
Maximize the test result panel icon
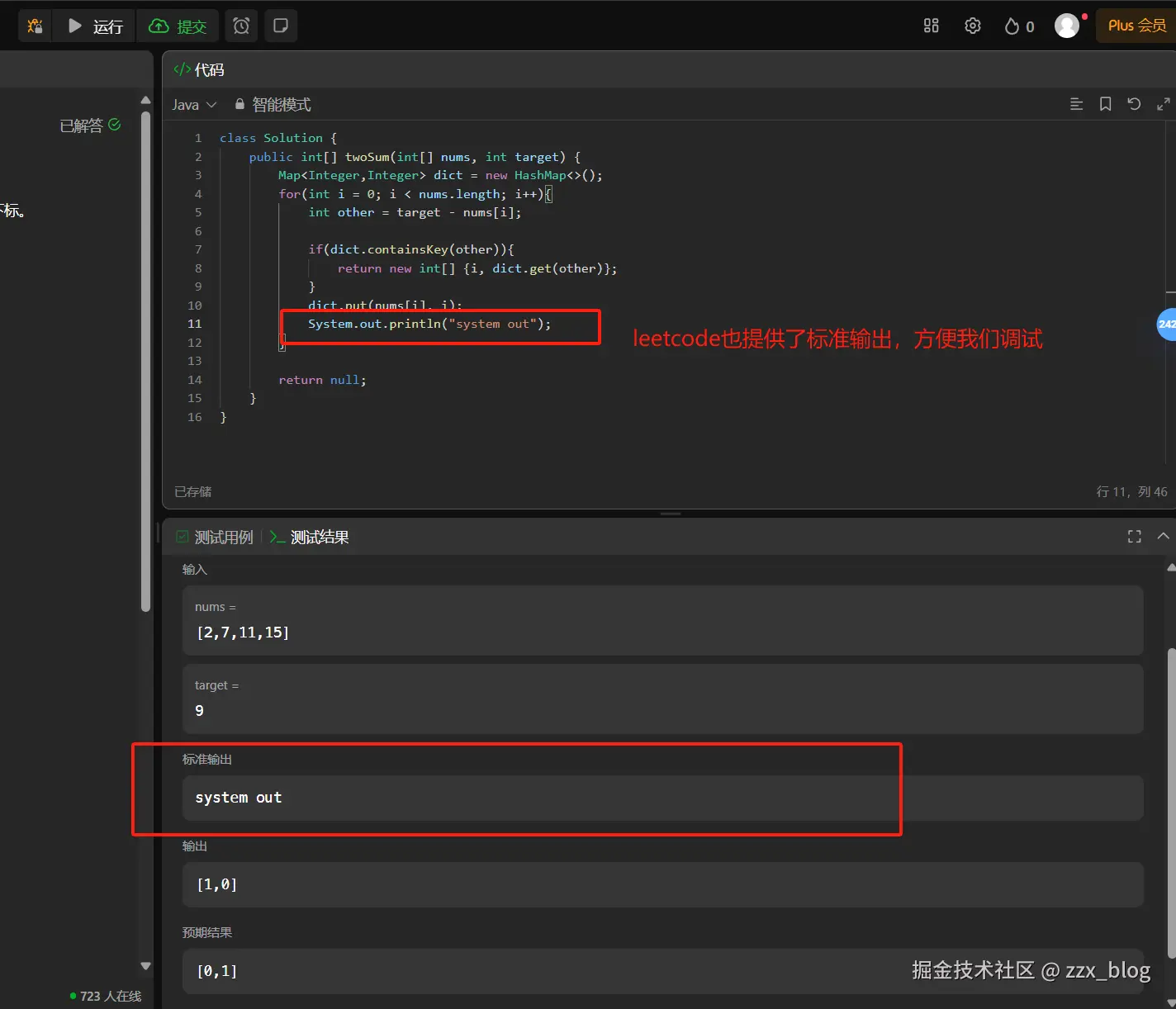(x=1135, y=537)
